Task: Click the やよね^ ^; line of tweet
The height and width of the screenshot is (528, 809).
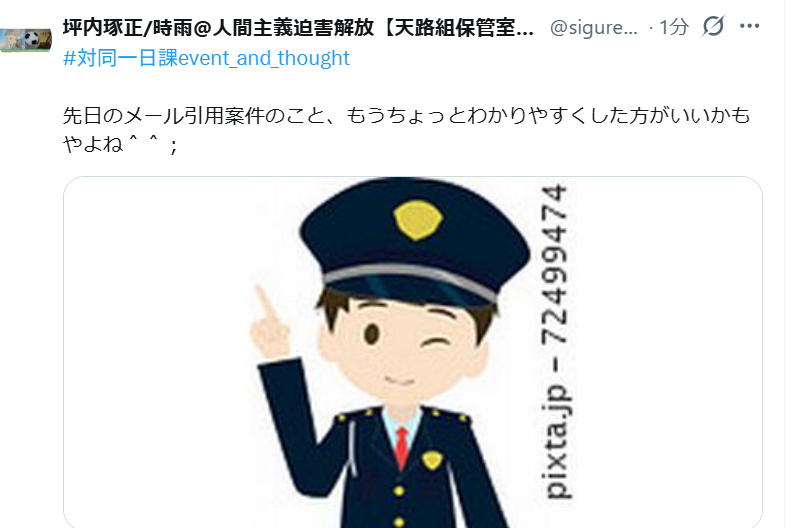Action: pyautogui.click(x=121, y=143)
